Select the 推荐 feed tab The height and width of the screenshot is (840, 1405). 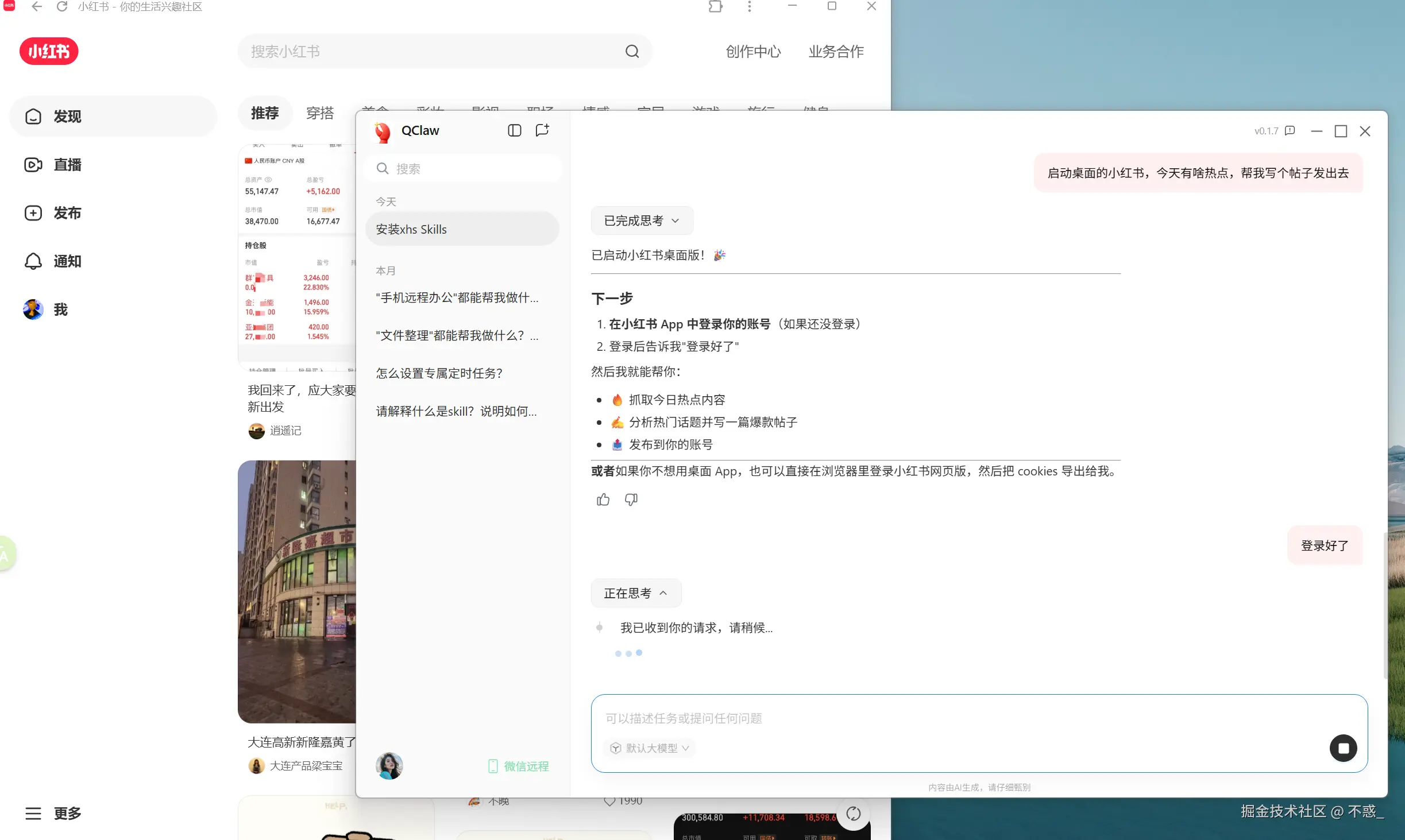click(265, 113)
